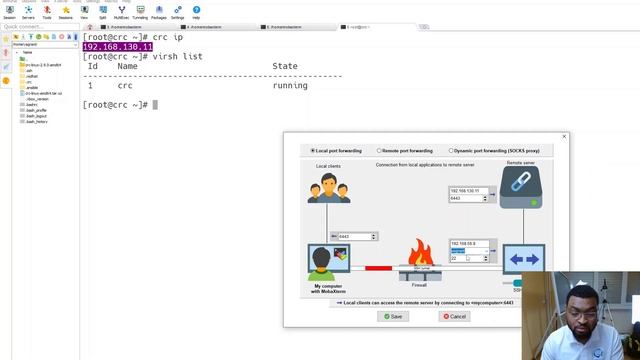
Task: Edit remote server address 192.168.130.11 field
Action: coord(469,191)
